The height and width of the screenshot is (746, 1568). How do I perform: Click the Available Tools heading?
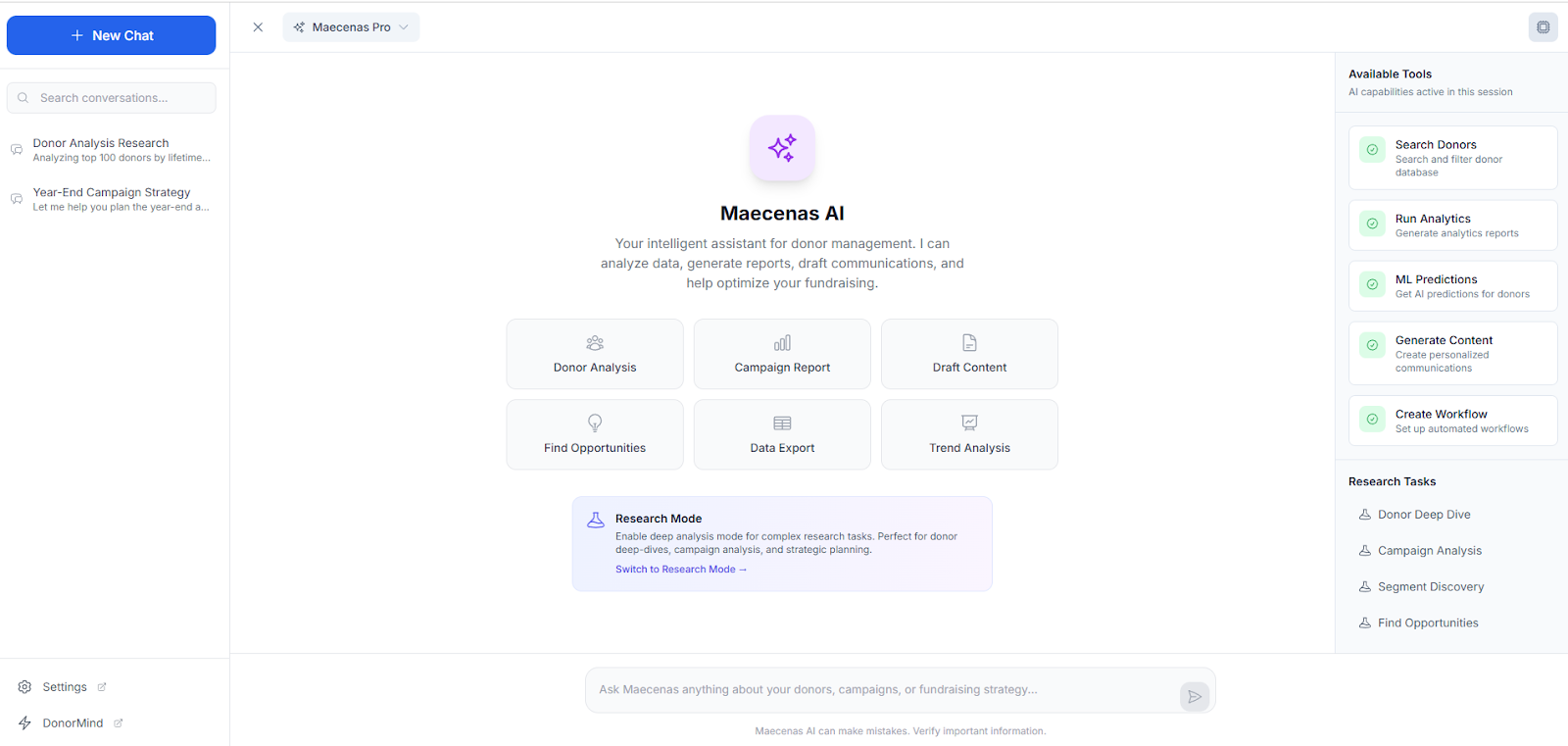(x=1390, y=75)
